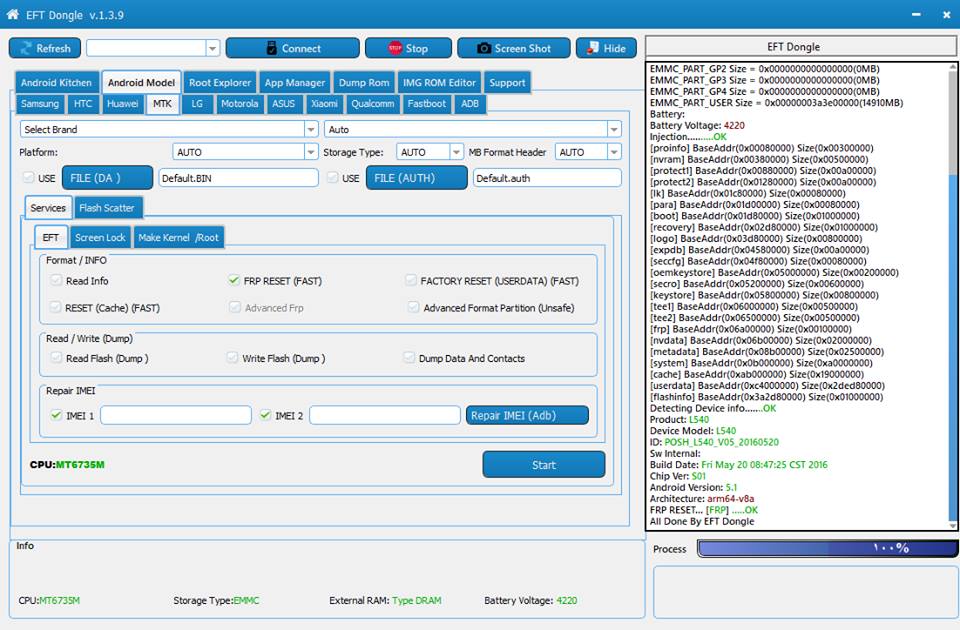960x630 pixels.
Task: Close the EFT Dongle window
Action: click(943, 14)
